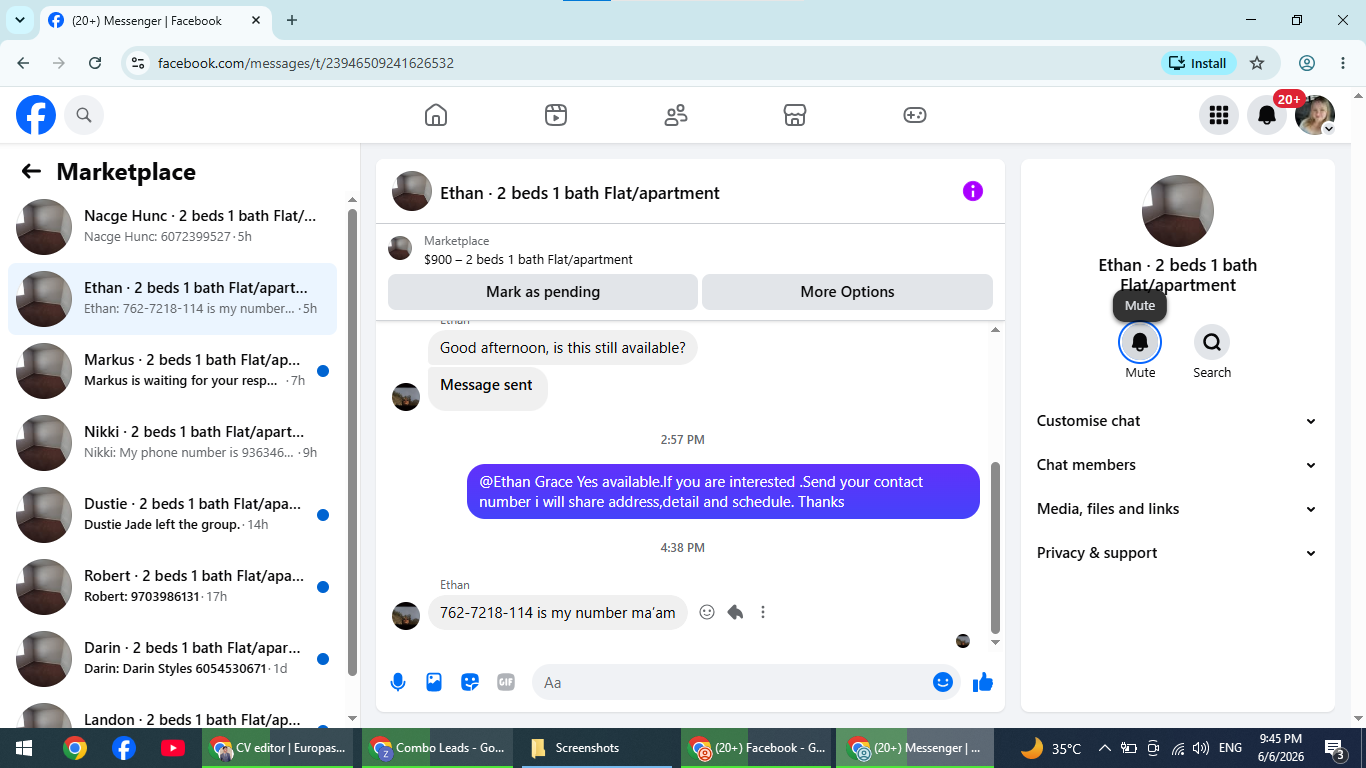This screenshot has width=1366, height=768.
Task: Record a voice clip with microphone
Action: point(398,682)
